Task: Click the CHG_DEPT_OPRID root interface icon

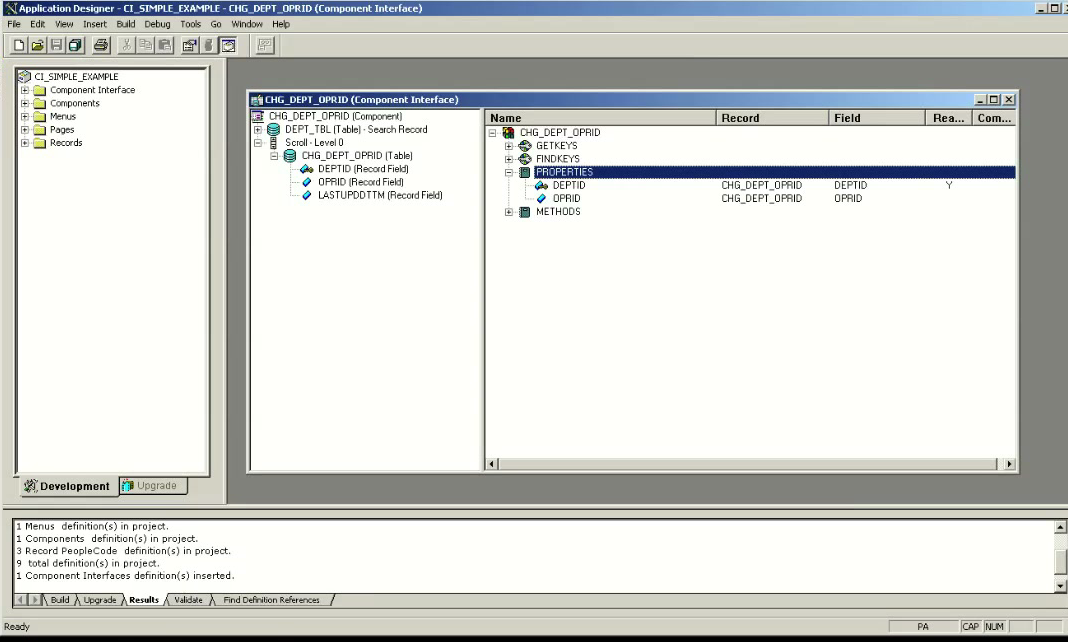Action: (x=508, y=133)
